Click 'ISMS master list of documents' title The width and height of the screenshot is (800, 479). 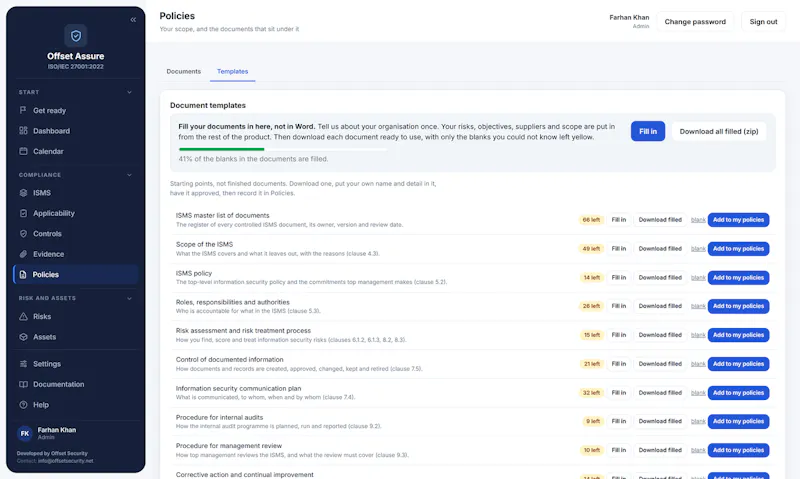(222, 215)
